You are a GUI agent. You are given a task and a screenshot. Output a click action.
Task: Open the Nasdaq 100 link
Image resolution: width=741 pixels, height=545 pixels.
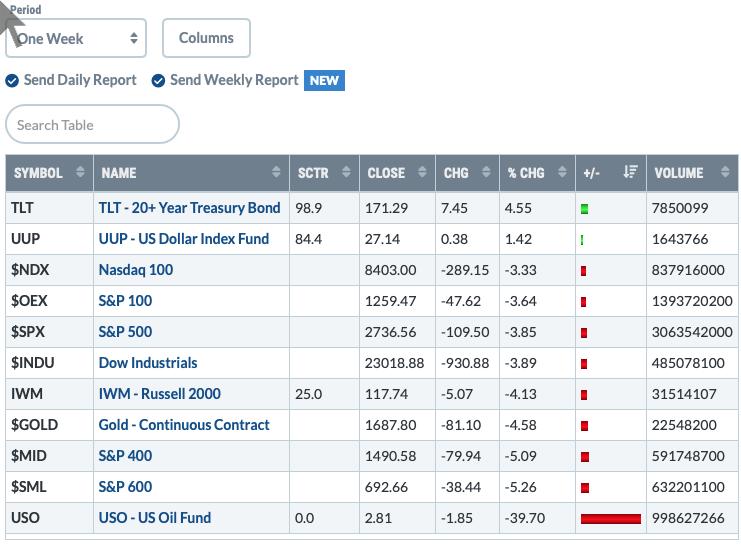point(136,270)
